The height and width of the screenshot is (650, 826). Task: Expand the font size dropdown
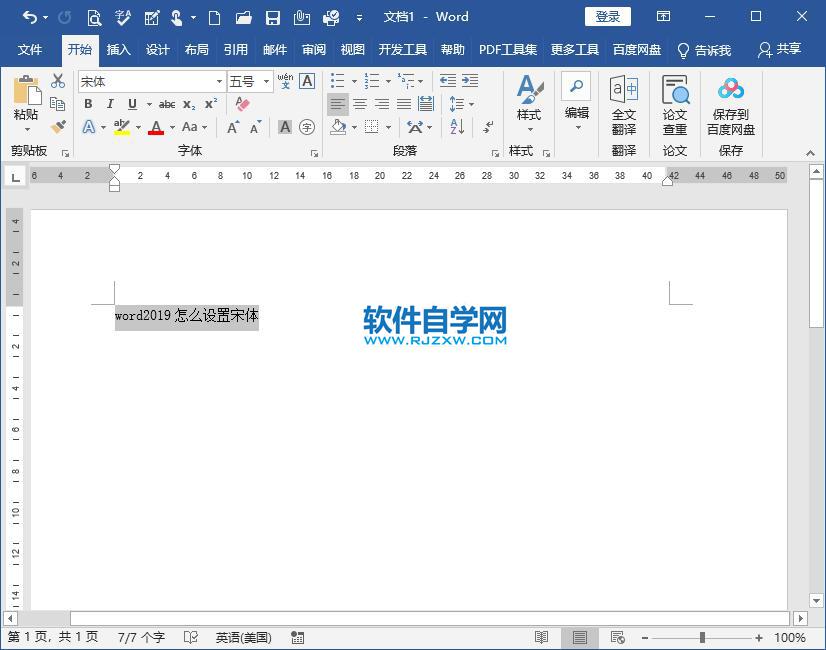click(264, 81)
